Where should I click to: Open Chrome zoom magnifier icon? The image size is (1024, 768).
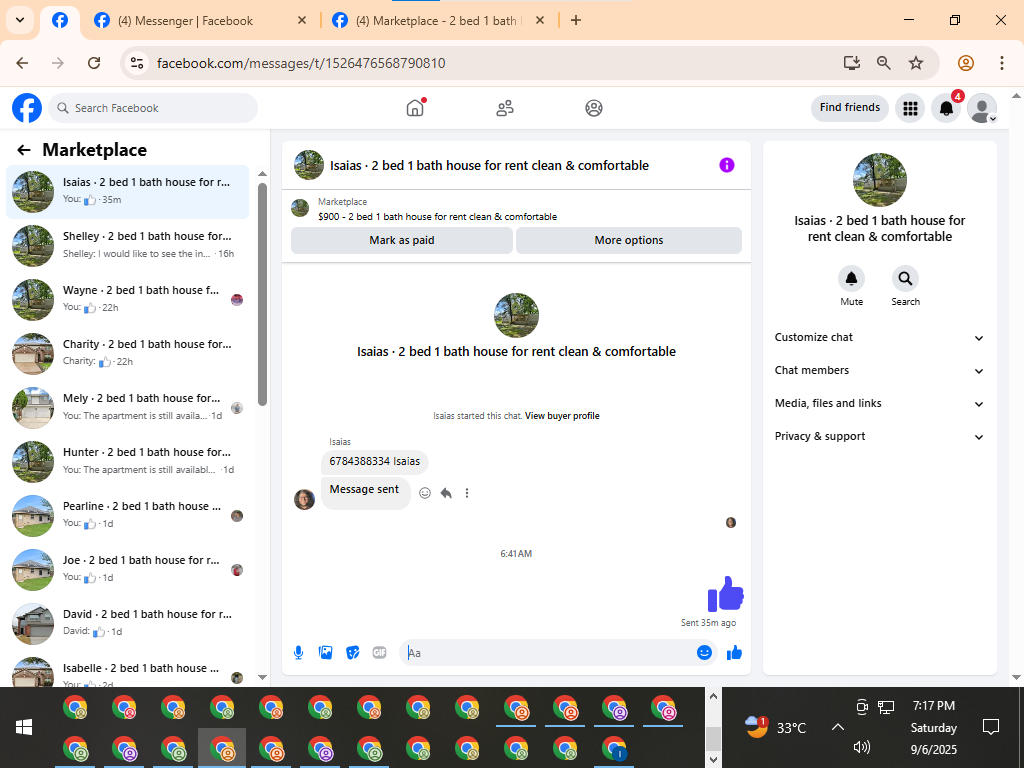[x=884, y=63]
